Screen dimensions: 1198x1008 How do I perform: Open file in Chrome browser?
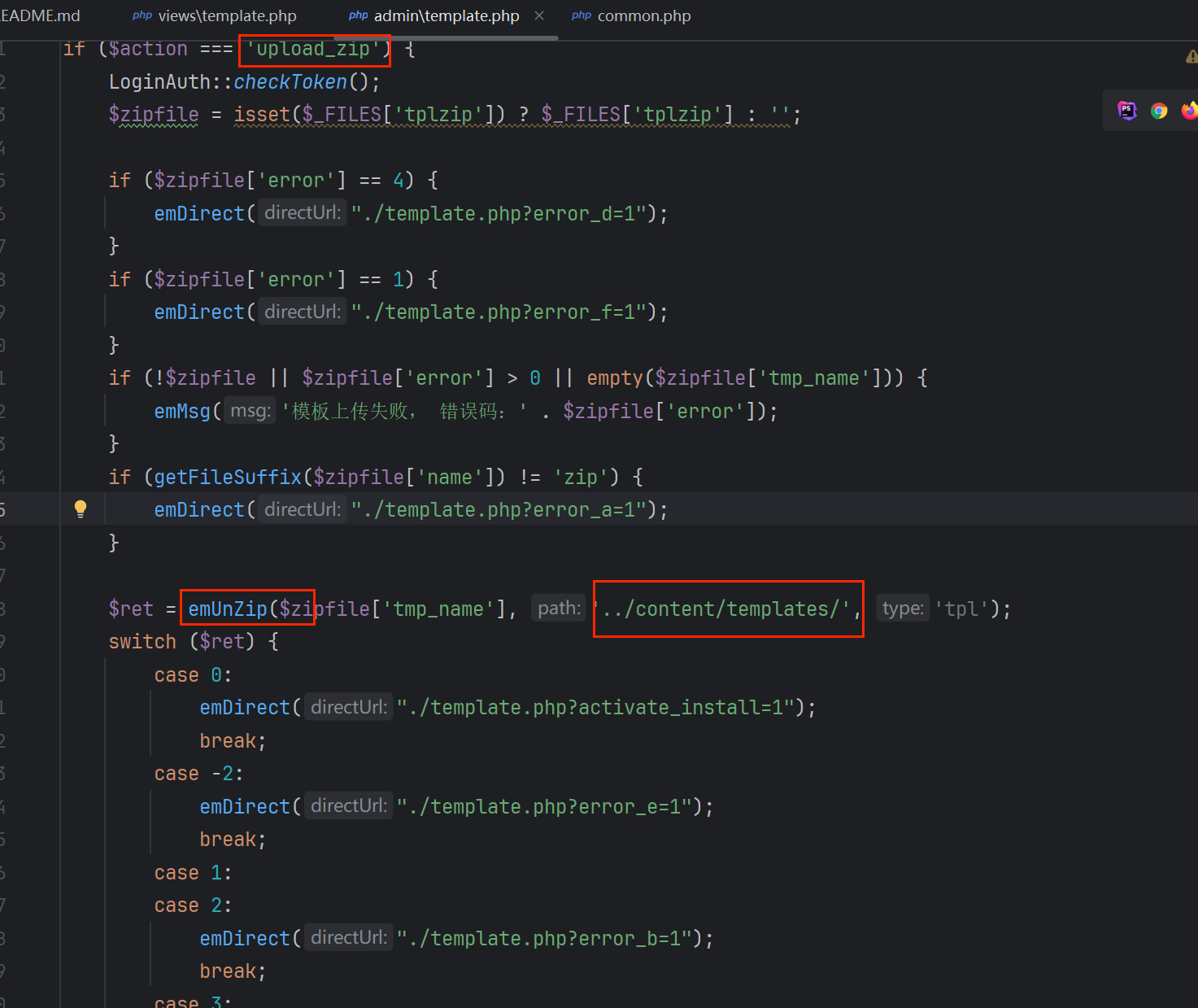tap(1159, 111)
